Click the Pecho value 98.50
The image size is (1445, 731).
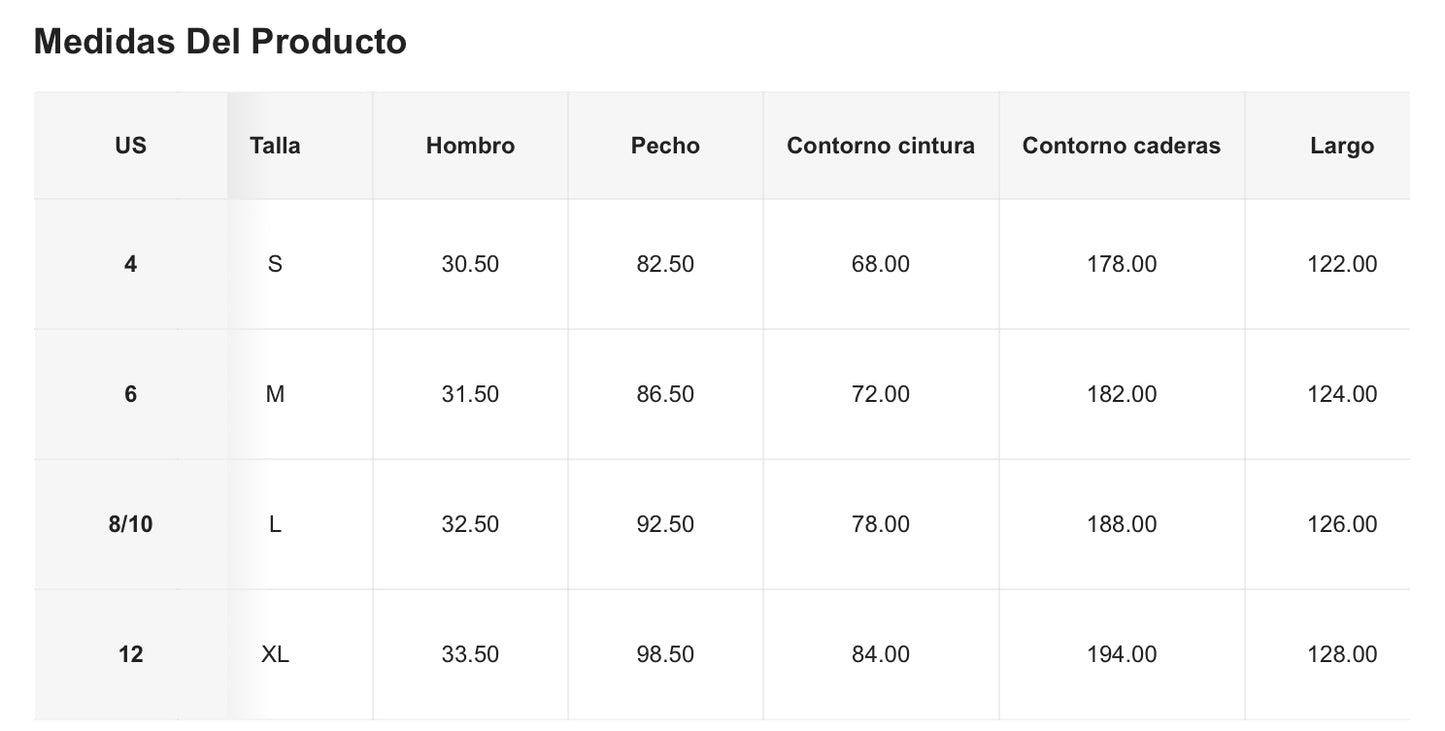pos(665,654)
